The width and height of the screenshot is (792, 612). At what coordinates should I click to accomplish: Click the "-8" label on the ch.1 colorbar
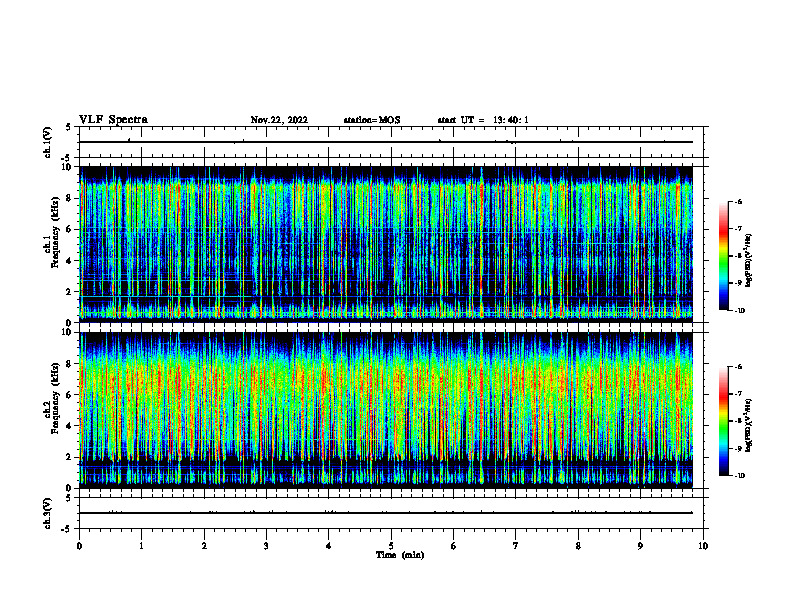coord(737,256)
